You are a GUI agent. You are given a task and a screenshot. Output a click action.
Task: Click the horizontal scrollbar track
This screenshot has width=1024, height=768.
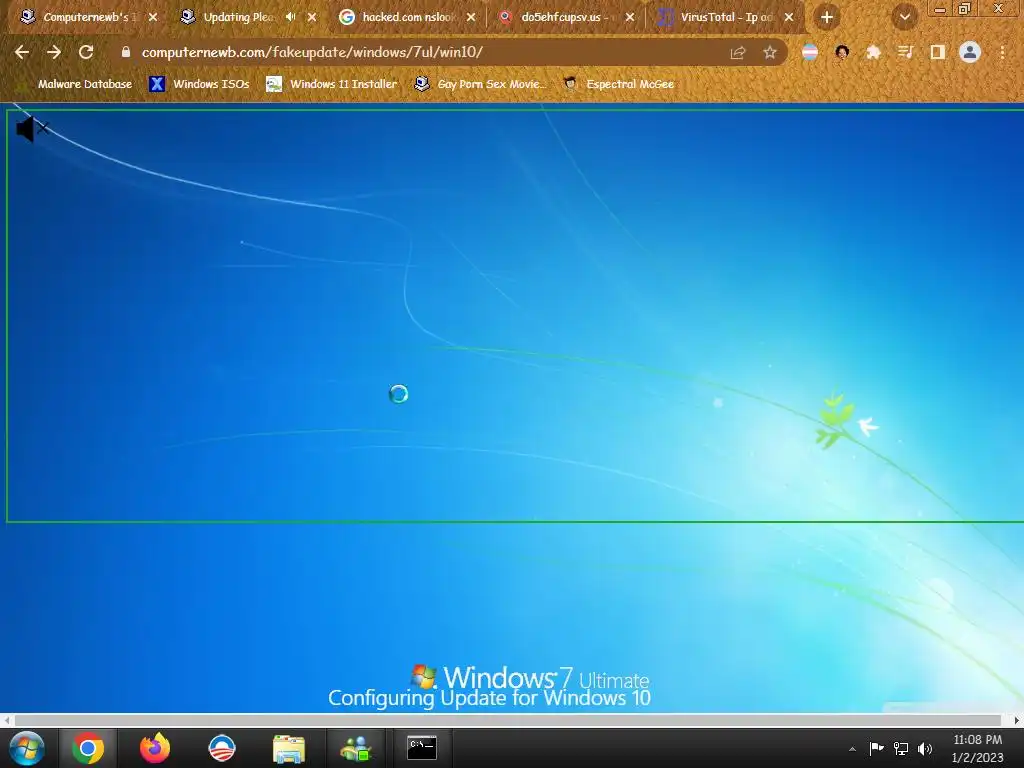pyautogui.click(x=507, y=720)
